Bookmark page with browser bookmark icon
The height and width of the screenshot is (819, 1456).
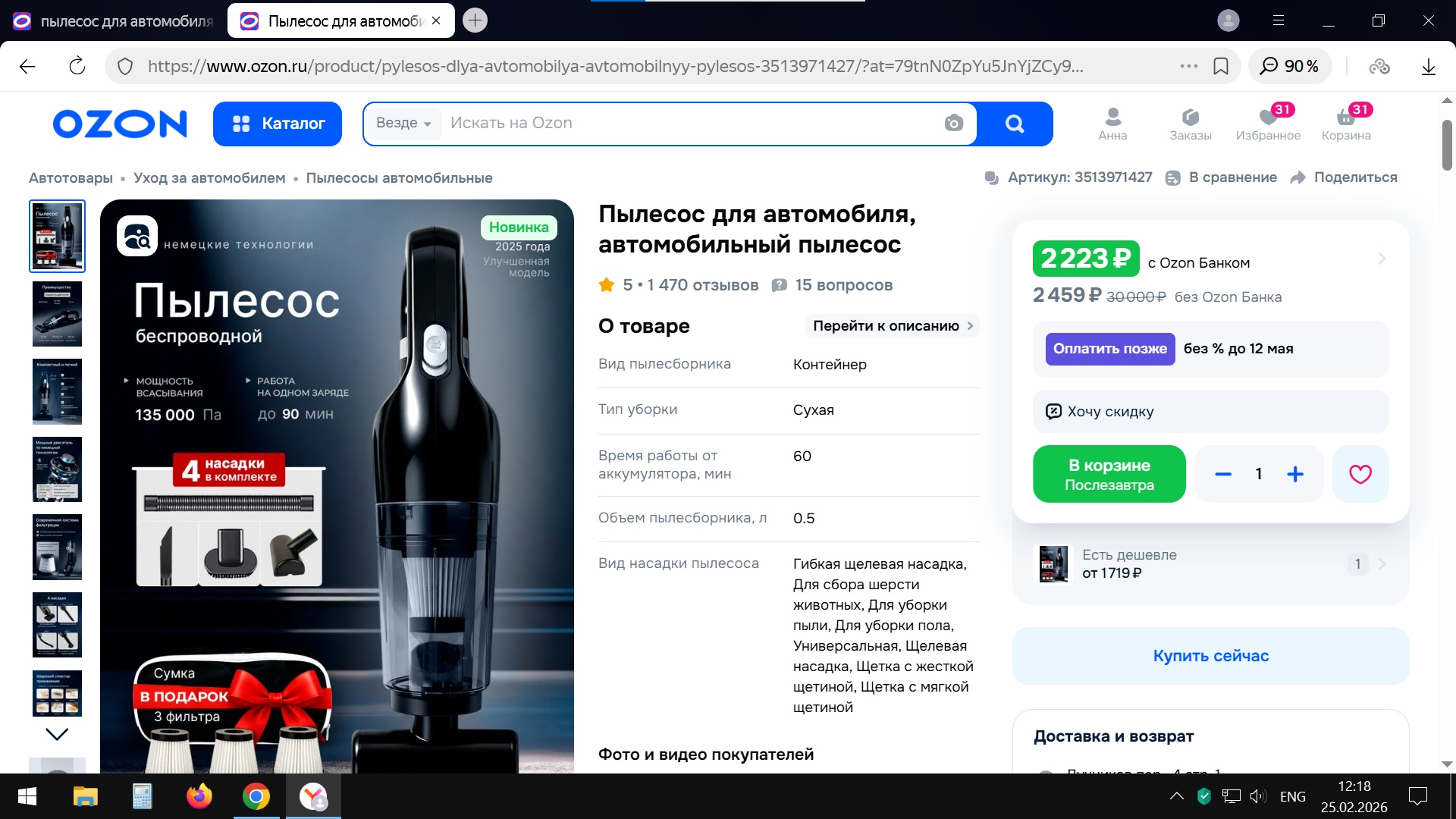point(1221,66)
